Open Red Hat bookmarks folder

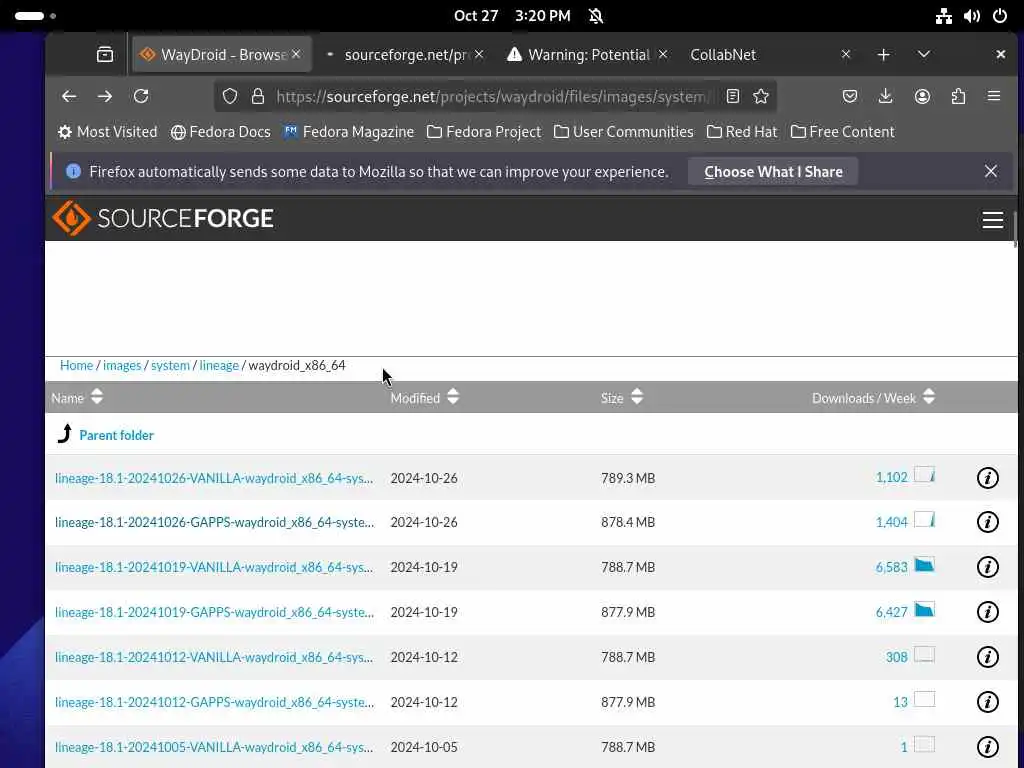pyautogui.click(x=742, y=132)
